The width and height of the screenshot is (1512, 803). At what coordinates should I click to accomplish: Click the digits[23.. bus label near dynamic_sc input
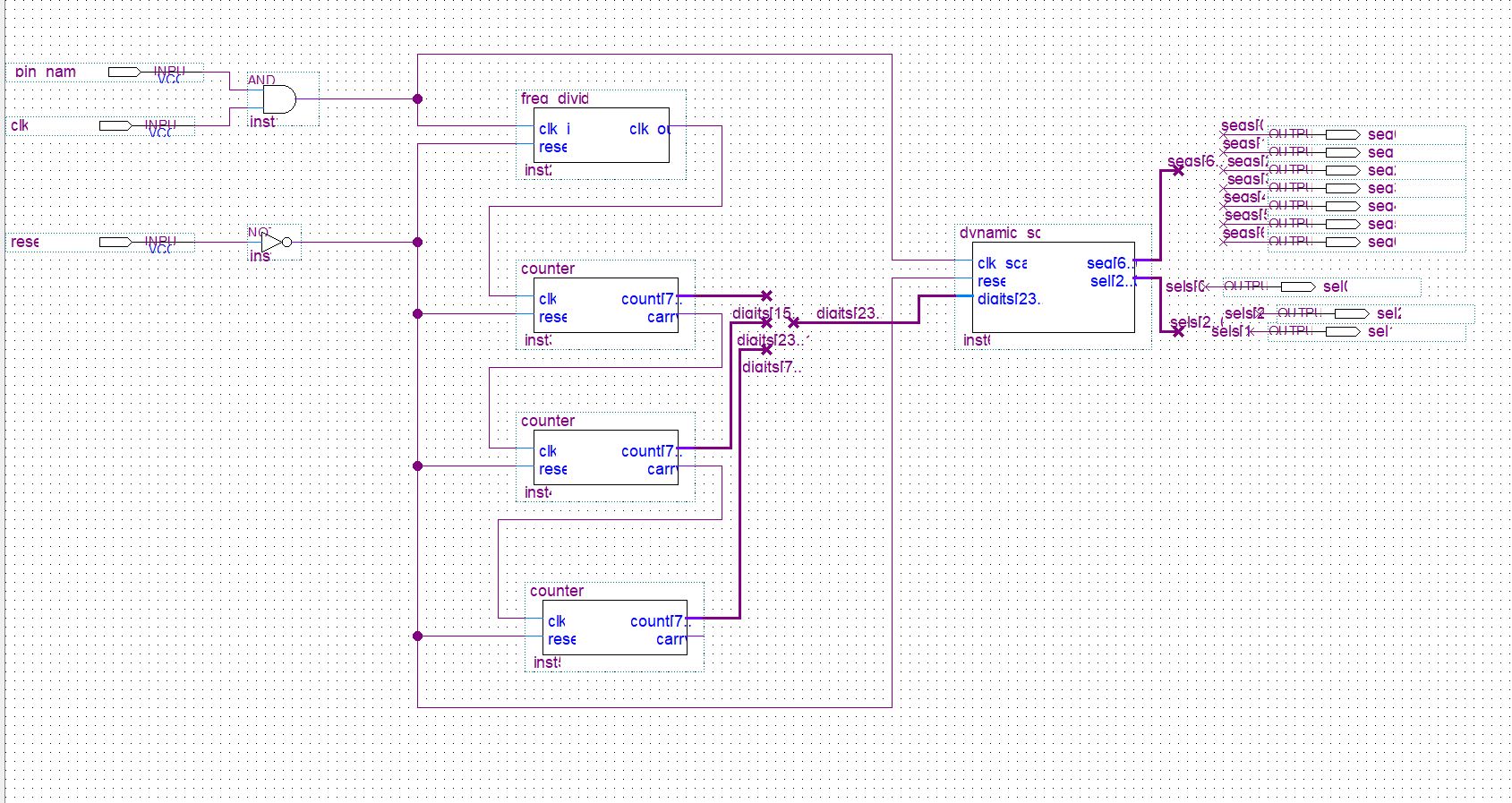pos(848,313)
